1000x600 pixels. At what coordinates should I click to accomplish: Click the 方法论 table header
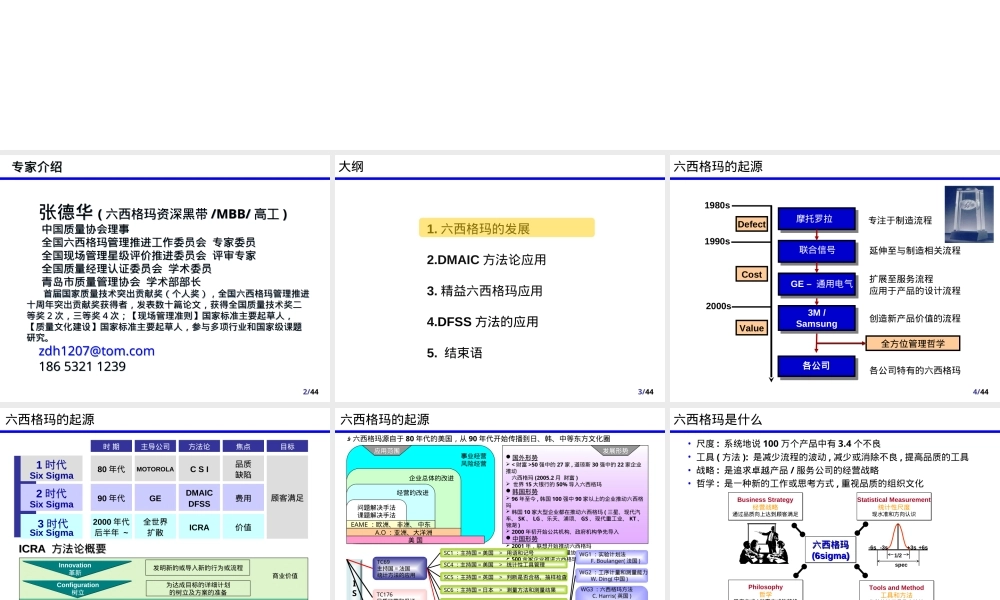click(x=199, y=446)
